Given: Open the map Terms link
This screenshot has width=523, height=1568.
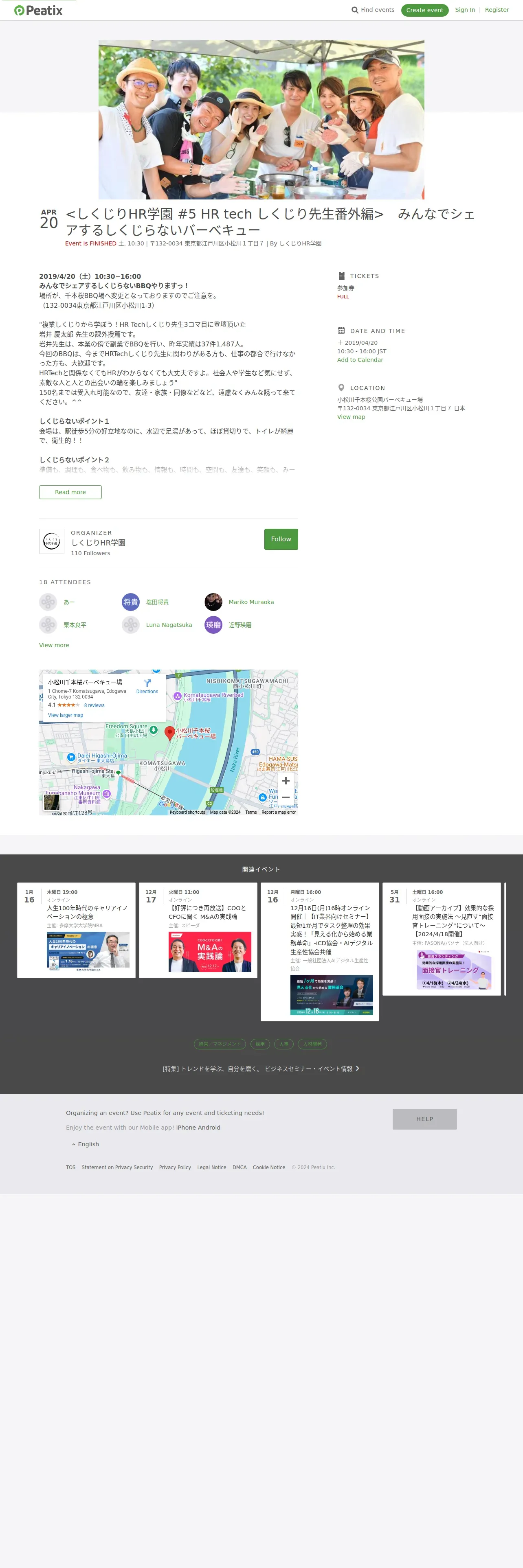Looking at the screenshot, I should (251, 812).
